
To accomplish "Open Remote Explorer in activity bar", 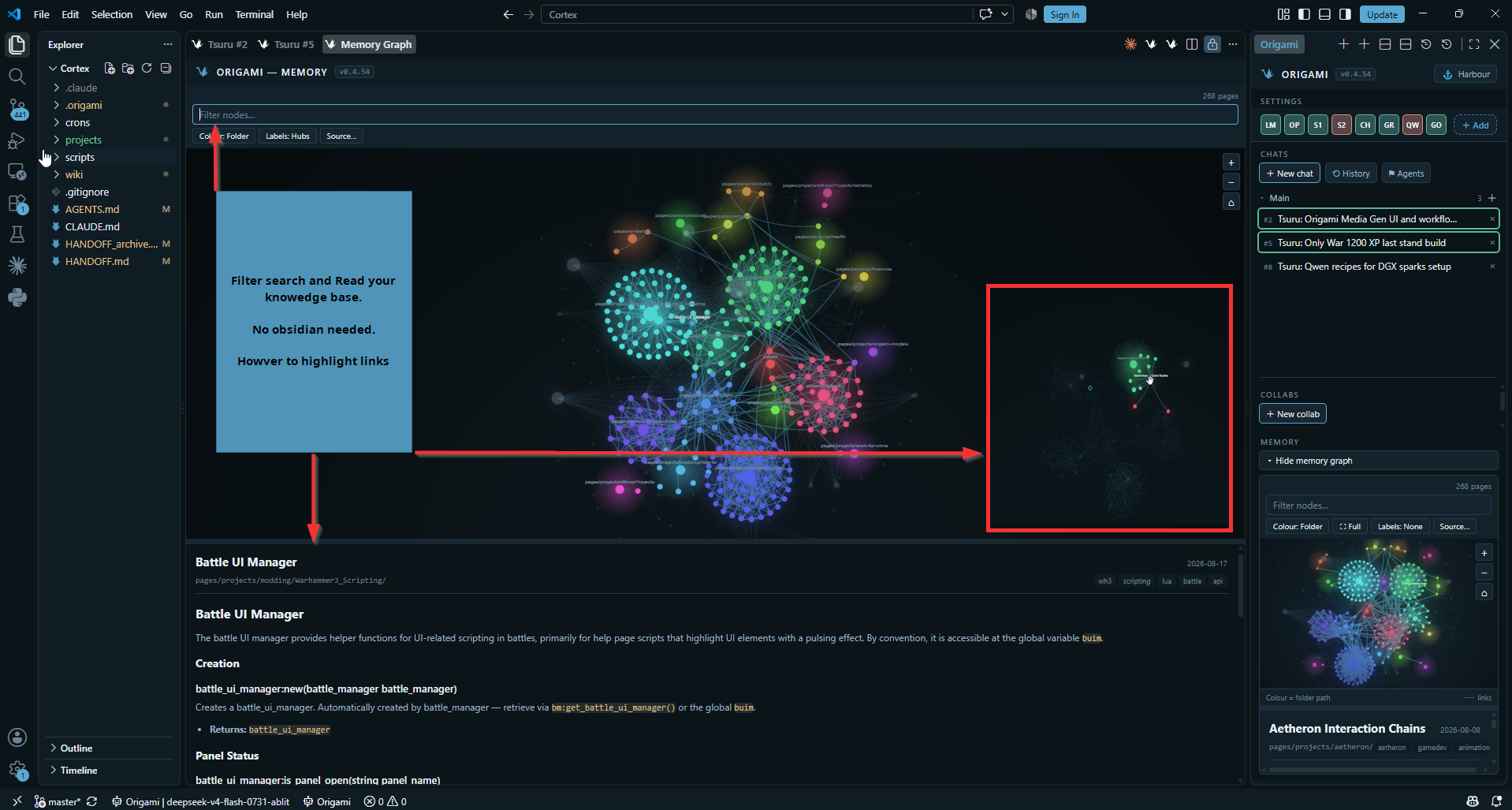I will 17,172.
